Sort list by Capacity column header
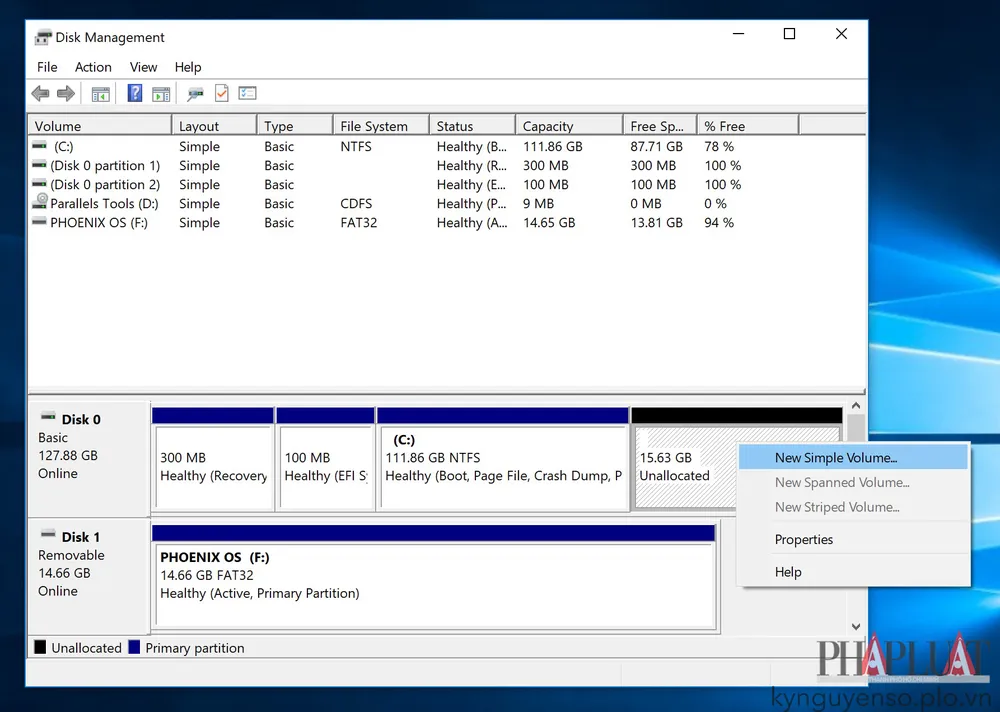The height and width of the screenshot is (712, 1000). pyautogui.click(x=548, y=126)
